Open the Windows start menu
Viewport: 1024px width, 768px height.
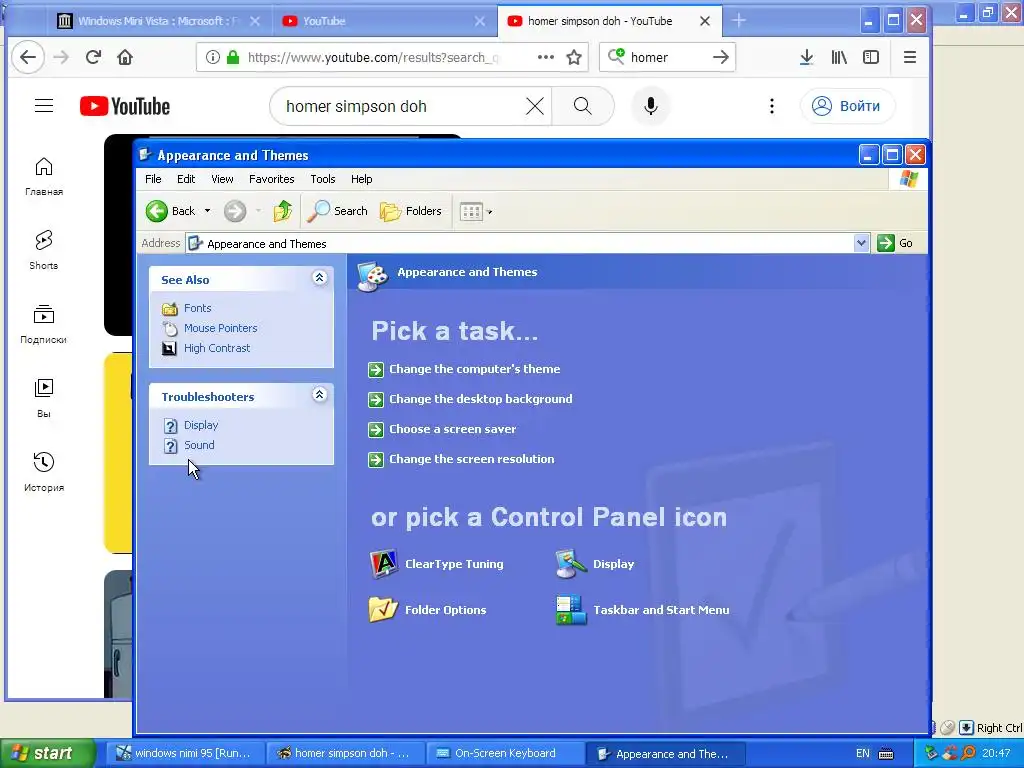(x=47, y=754)
